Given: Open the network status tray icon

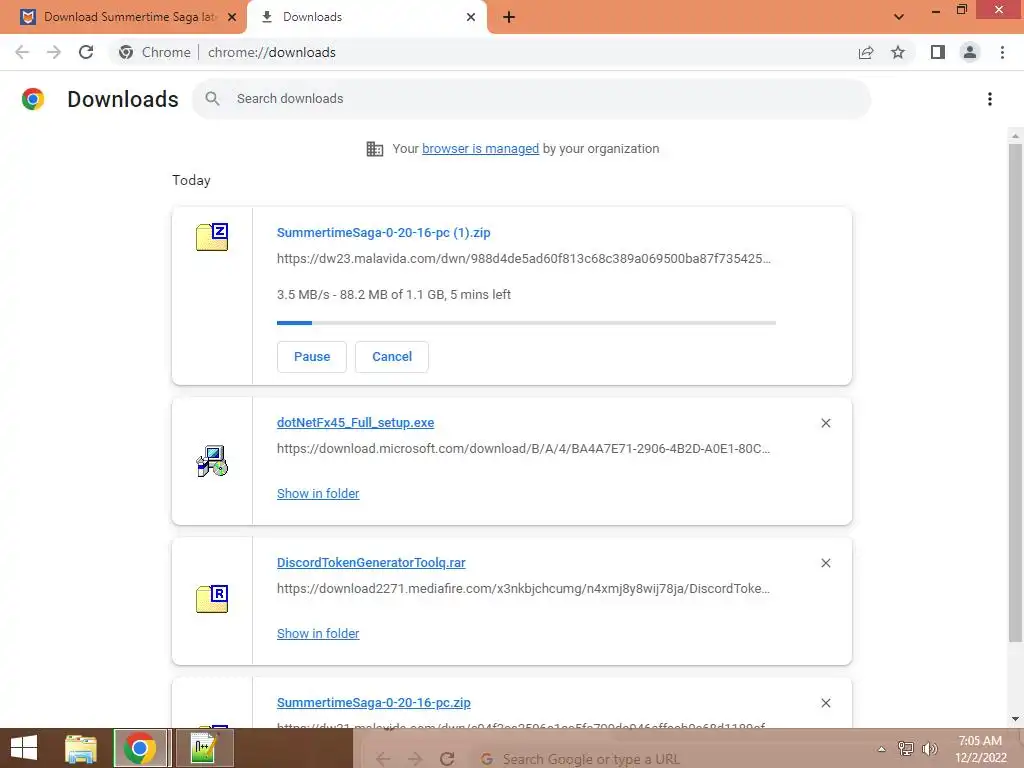Looking at the screenshot, I should [x=906, y=749].
